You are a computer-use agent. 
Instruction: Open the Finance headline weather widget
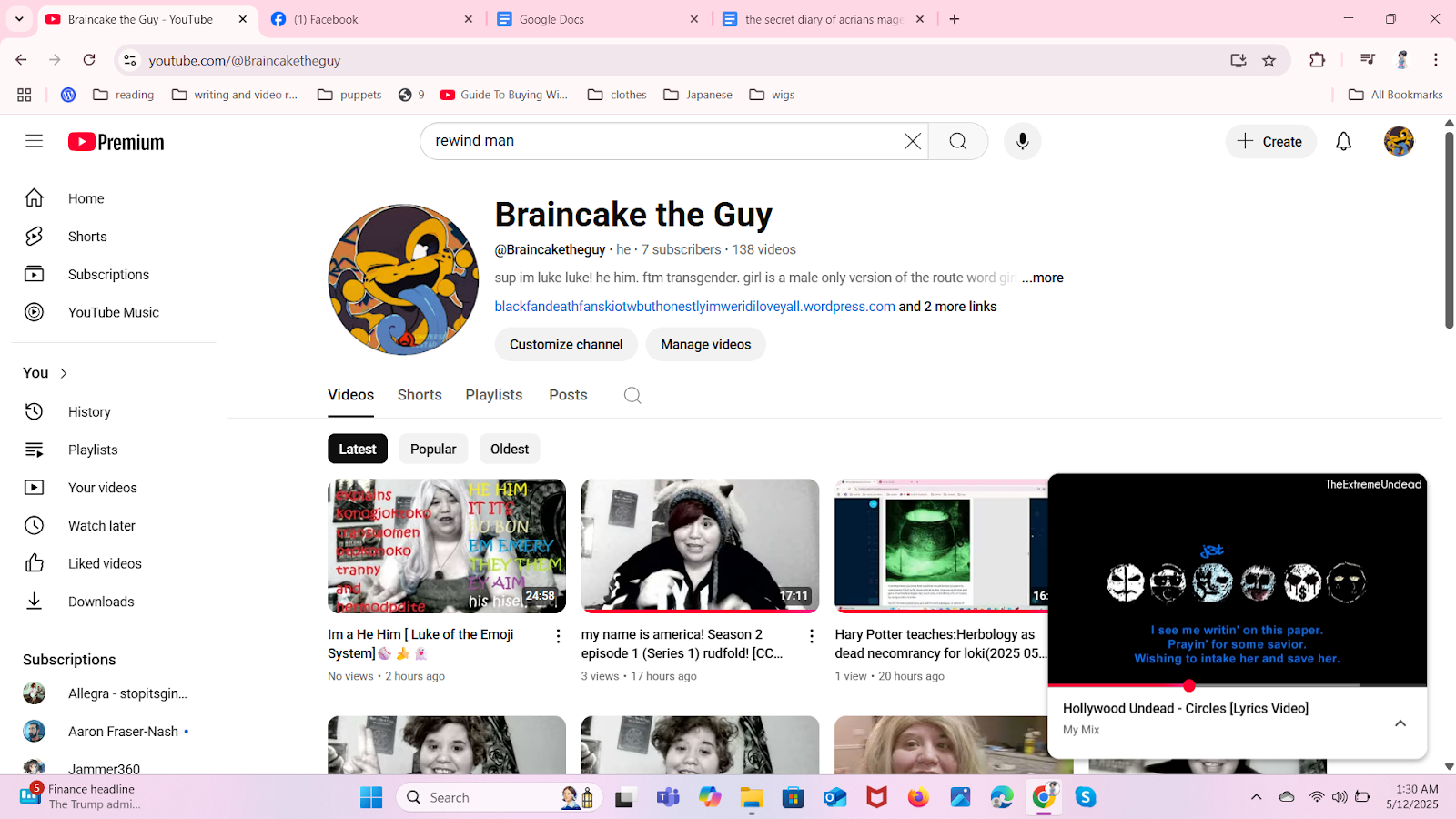point(82,796)
